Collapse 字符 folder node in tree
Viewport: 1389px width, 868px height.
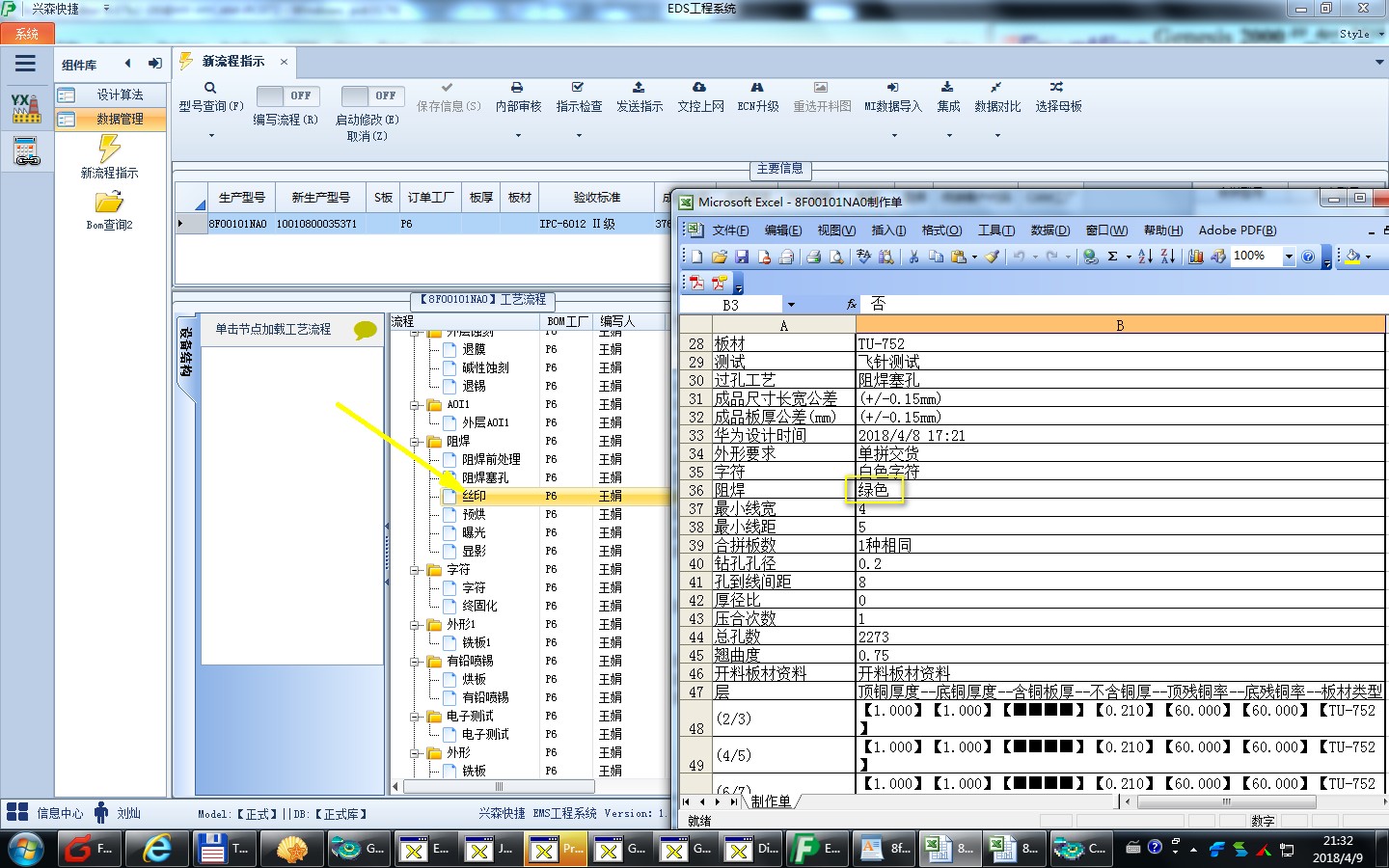coord(416,570)
